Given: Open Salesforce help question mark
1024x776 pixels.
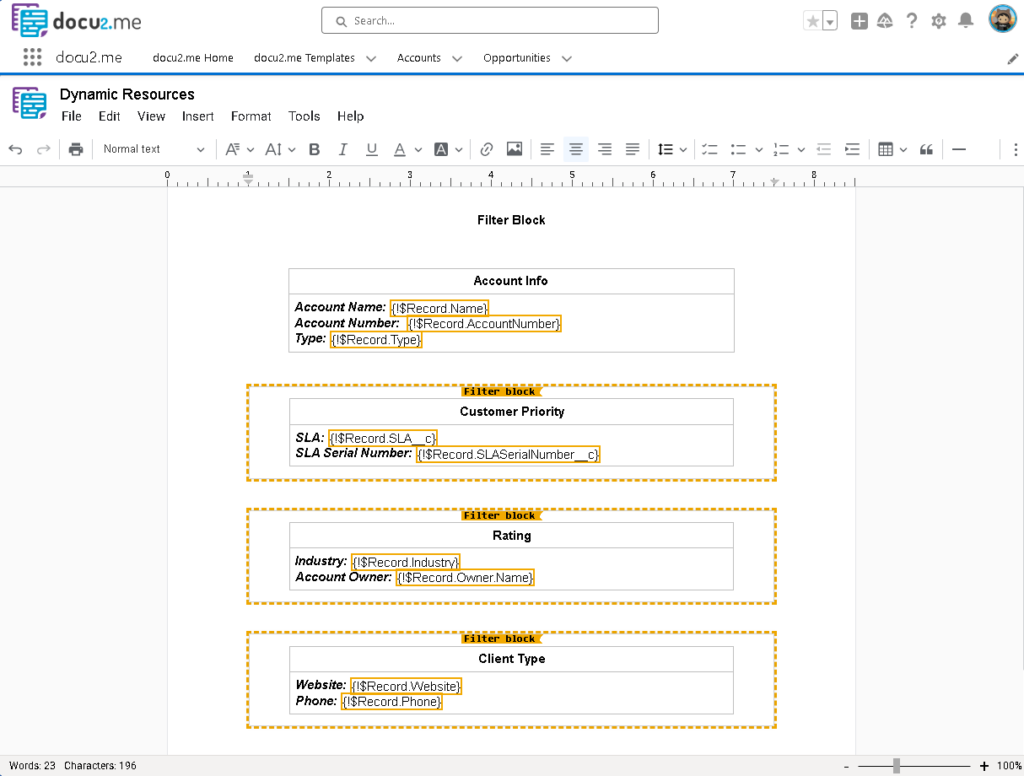Looking at the screenshot, I should coord(912,21).
